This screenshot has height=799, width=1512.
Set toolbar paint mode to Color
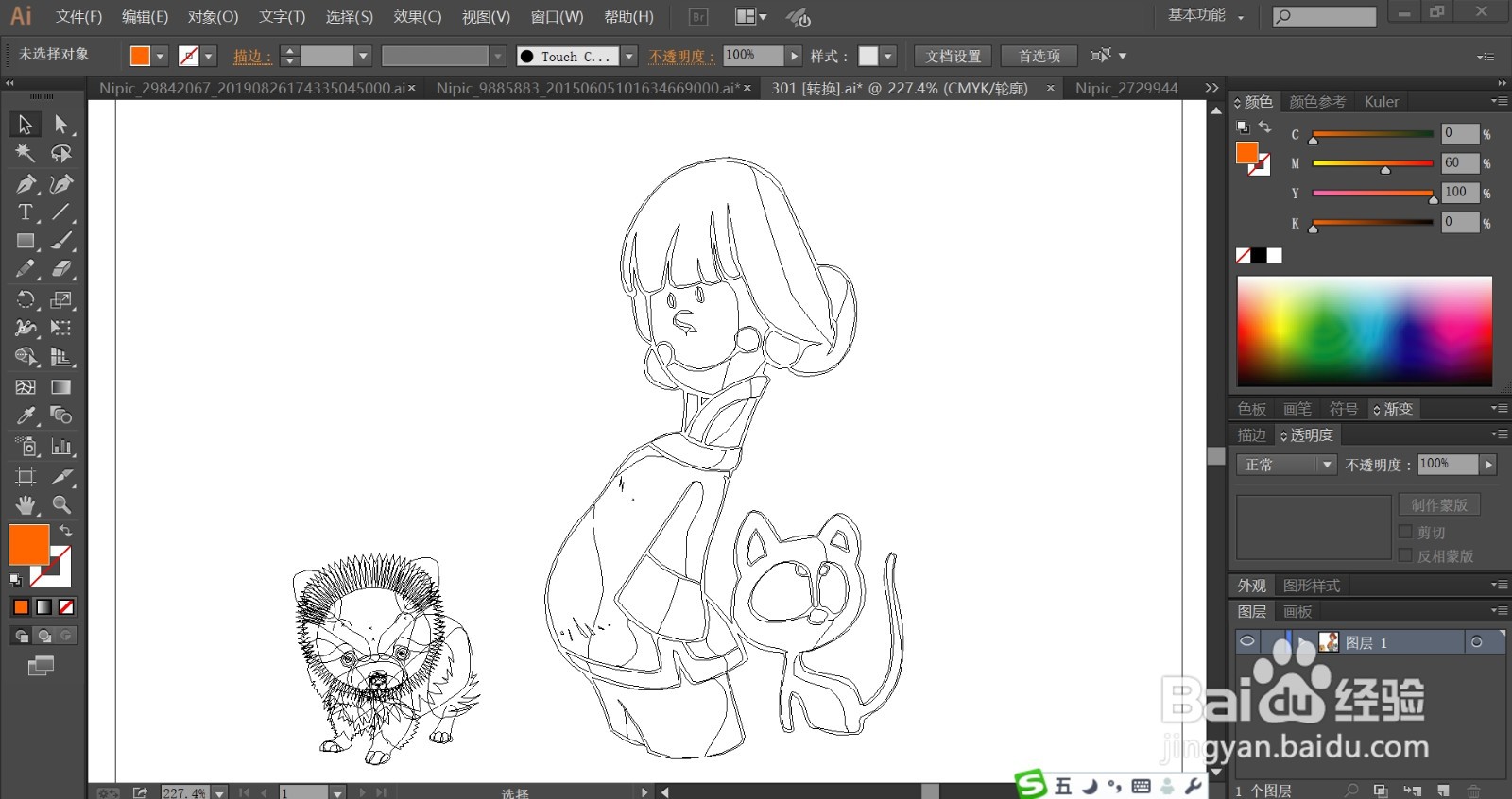pos(21,607)
